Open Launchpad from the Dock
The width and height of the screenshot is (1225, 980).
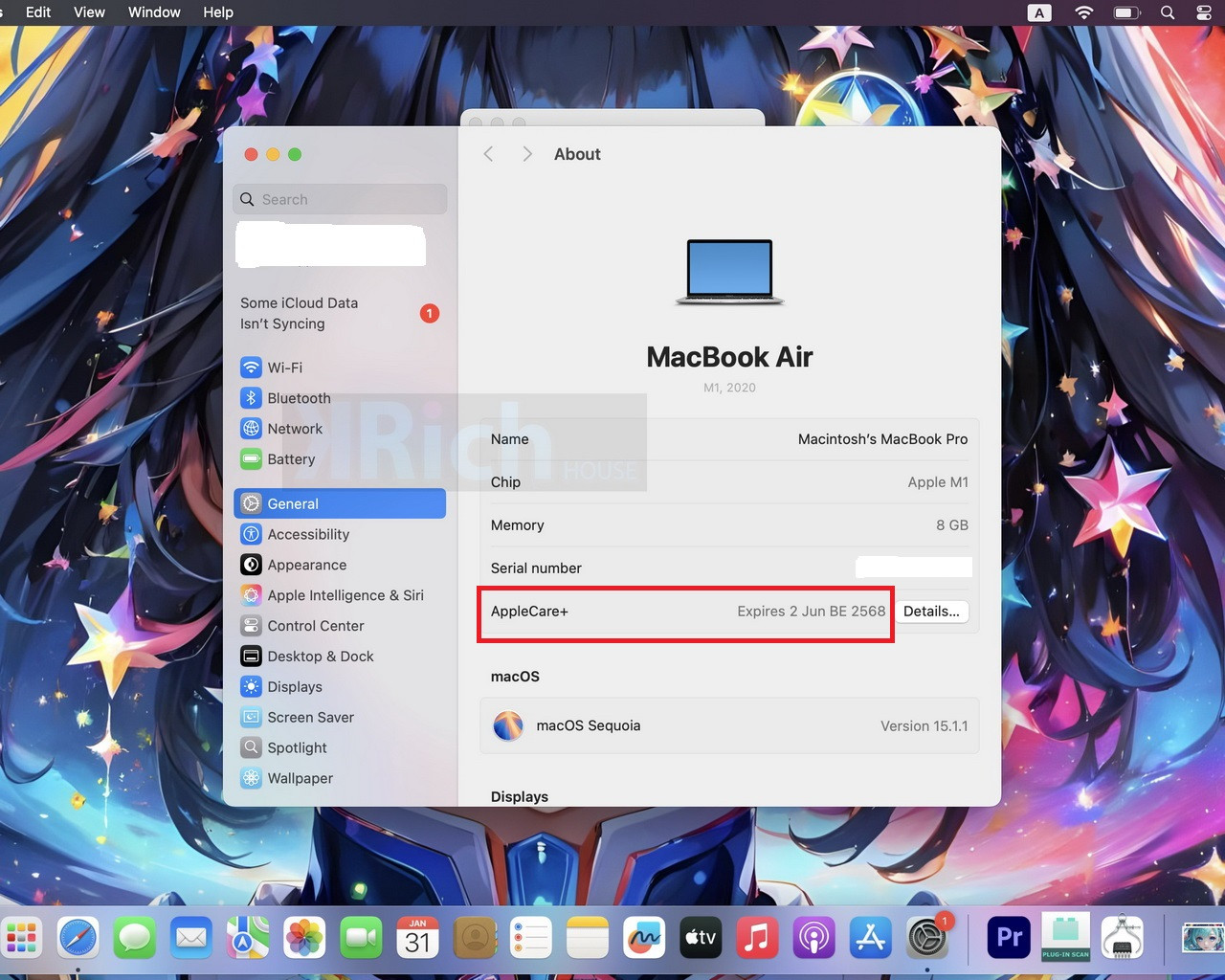(x=21, y=938)
